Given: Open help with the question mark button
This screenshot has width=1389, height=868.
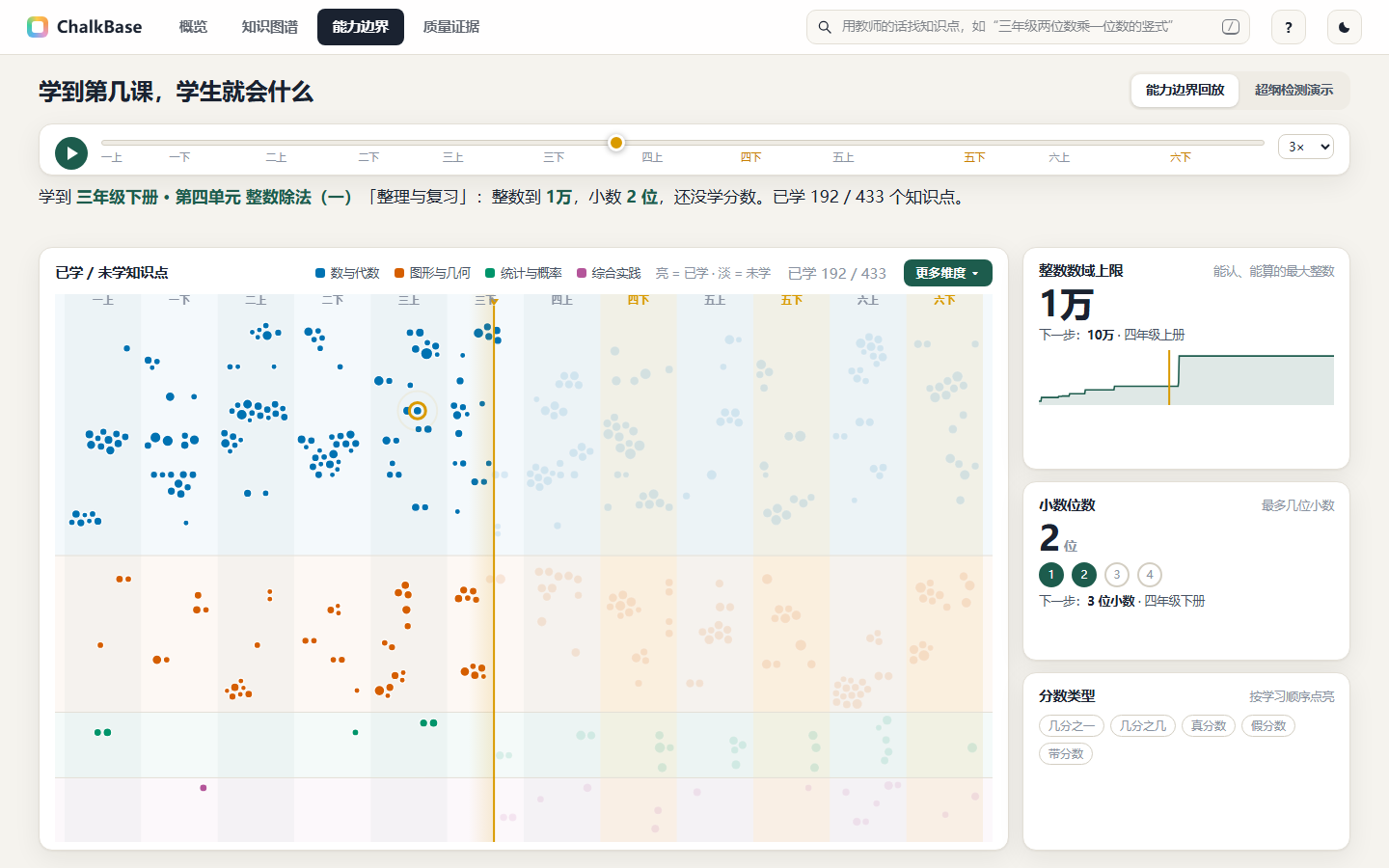Looking at the screenshot, I should [1289, 27].
